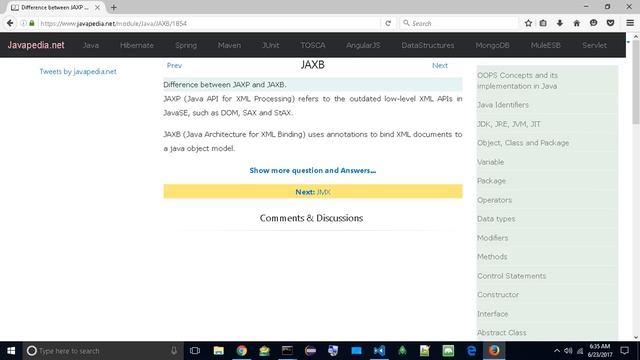This screenshot has width=640, height=360.
Task: Open File Explorer from the taskbar
Action: coord(218,351)
